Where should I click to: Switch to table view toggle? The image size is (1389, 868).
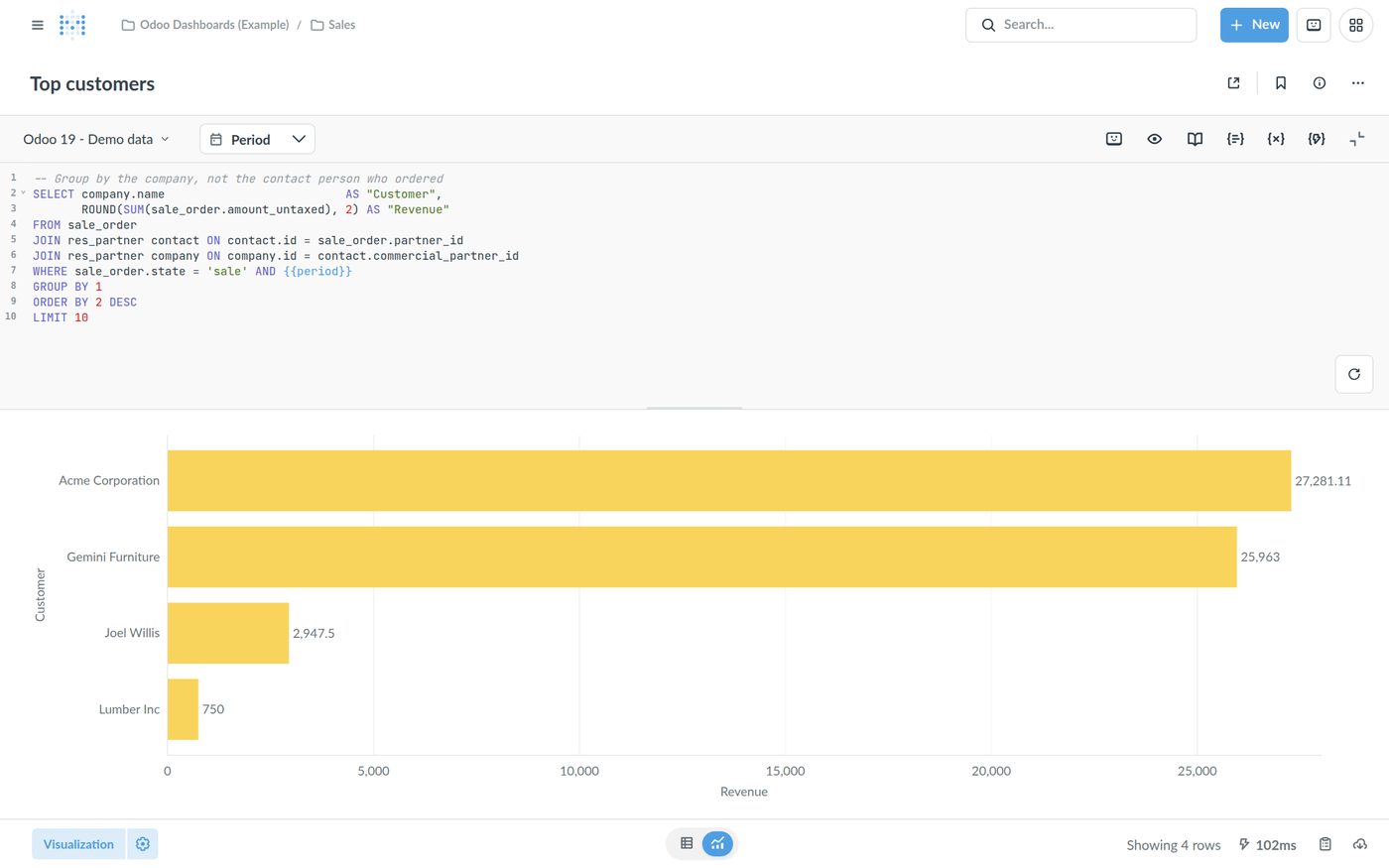pos(687,843)
